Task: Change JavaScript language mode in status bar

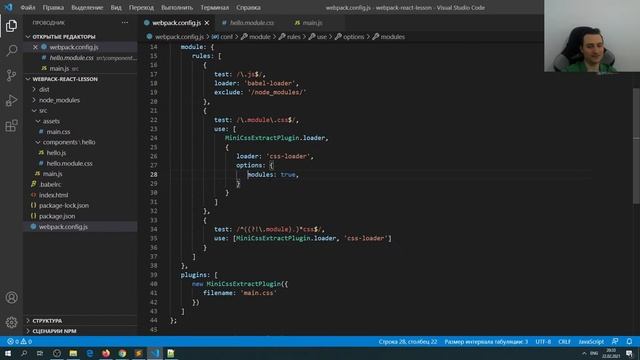Action: click(x=591, y=342)
